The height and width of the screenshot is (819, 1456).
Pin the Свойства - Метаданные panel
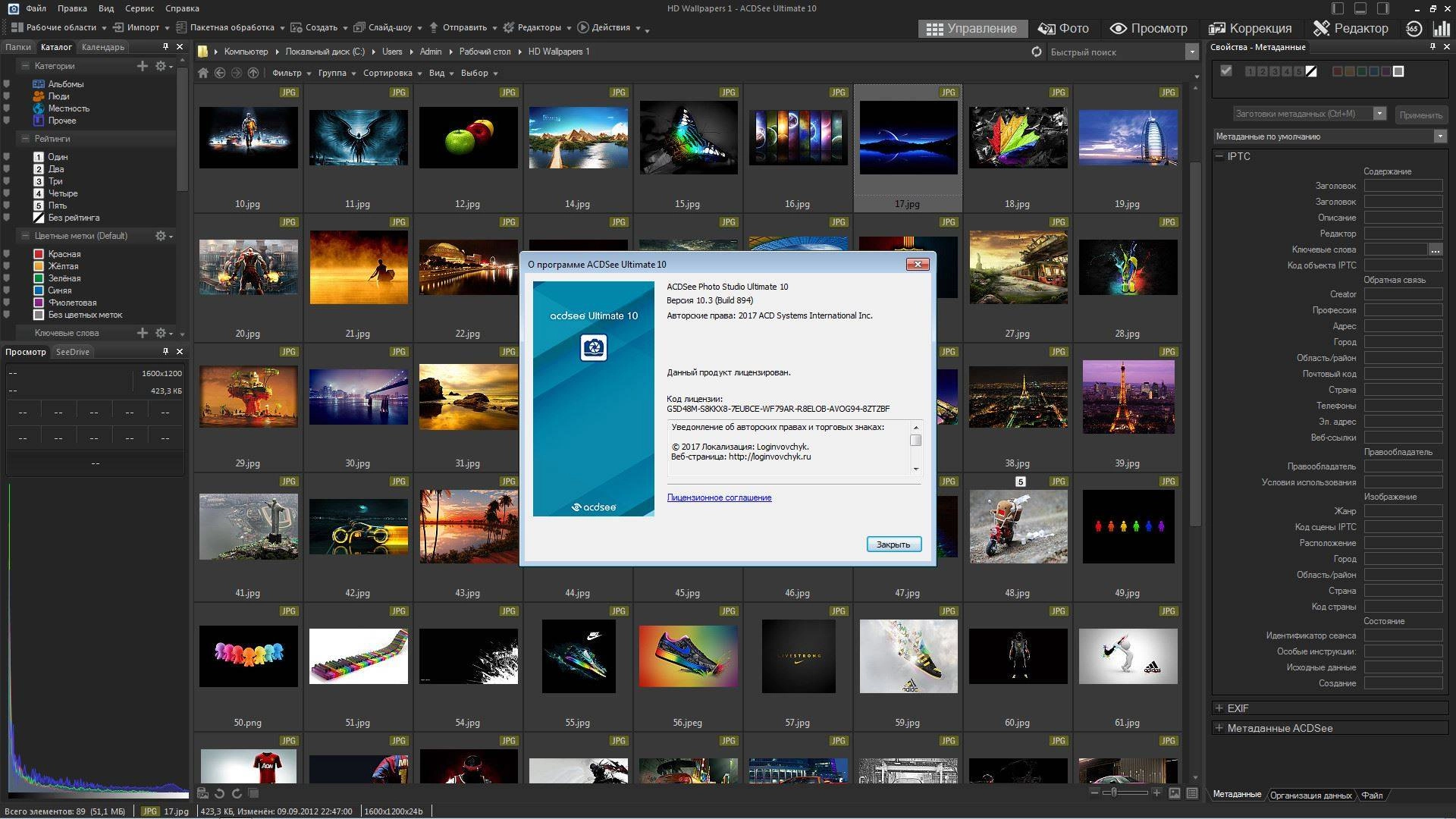click(1432, 47)
